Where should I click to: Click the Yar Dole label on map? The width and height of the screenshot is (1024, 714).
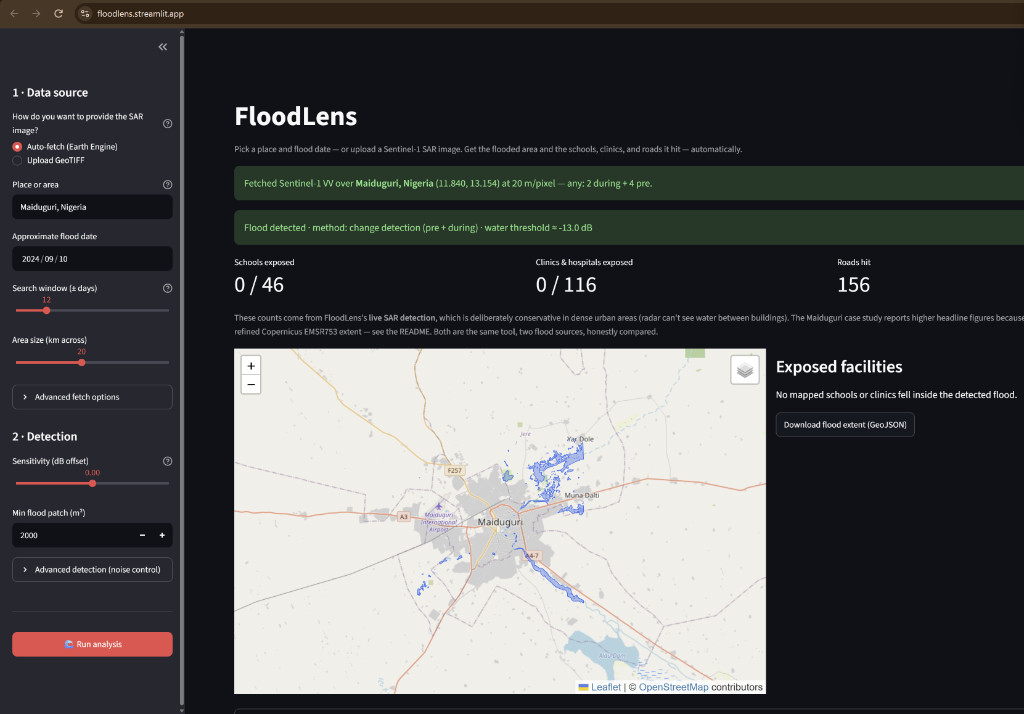(x=580, y=439)
